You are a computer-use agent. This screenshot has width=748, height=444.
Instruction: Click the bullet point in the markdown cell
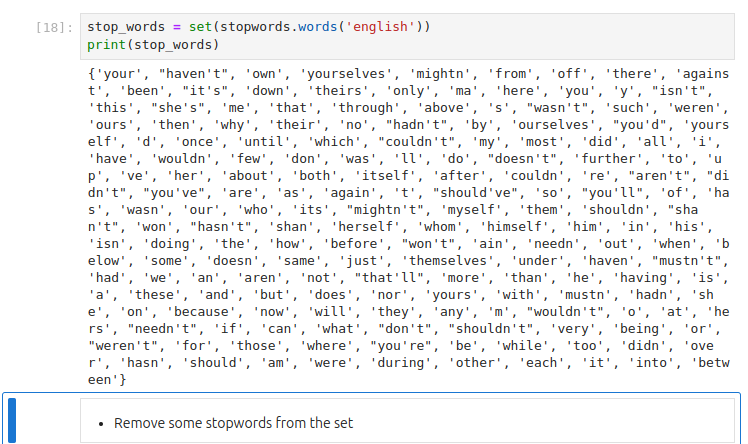101,424
